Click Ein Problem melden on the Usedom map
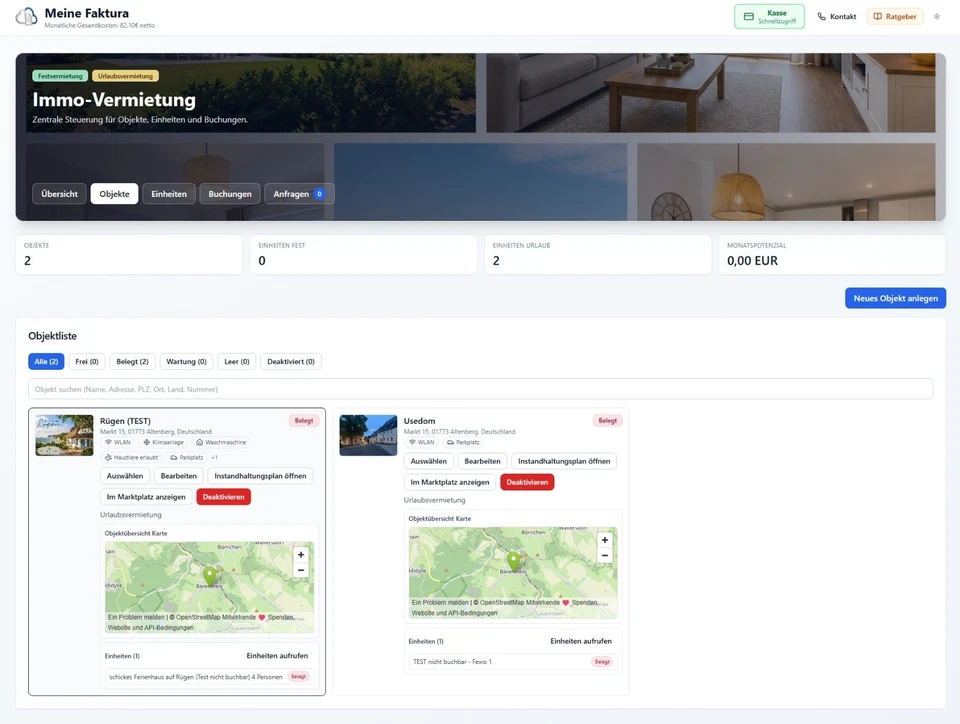 point(440,603)
